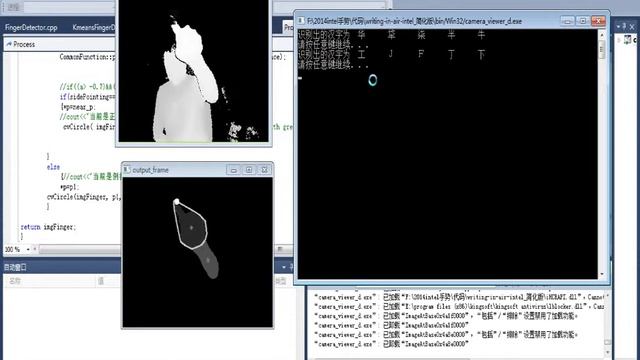Click the console vertical scroll thumb

pos(602,49)
